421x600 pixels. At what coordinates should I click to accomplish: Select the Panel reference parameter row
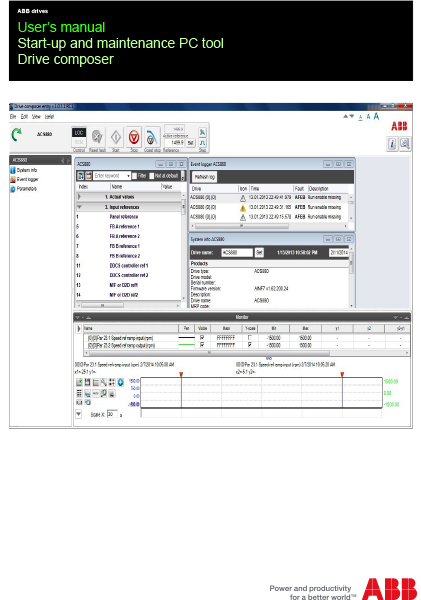[x=128, y=217]
